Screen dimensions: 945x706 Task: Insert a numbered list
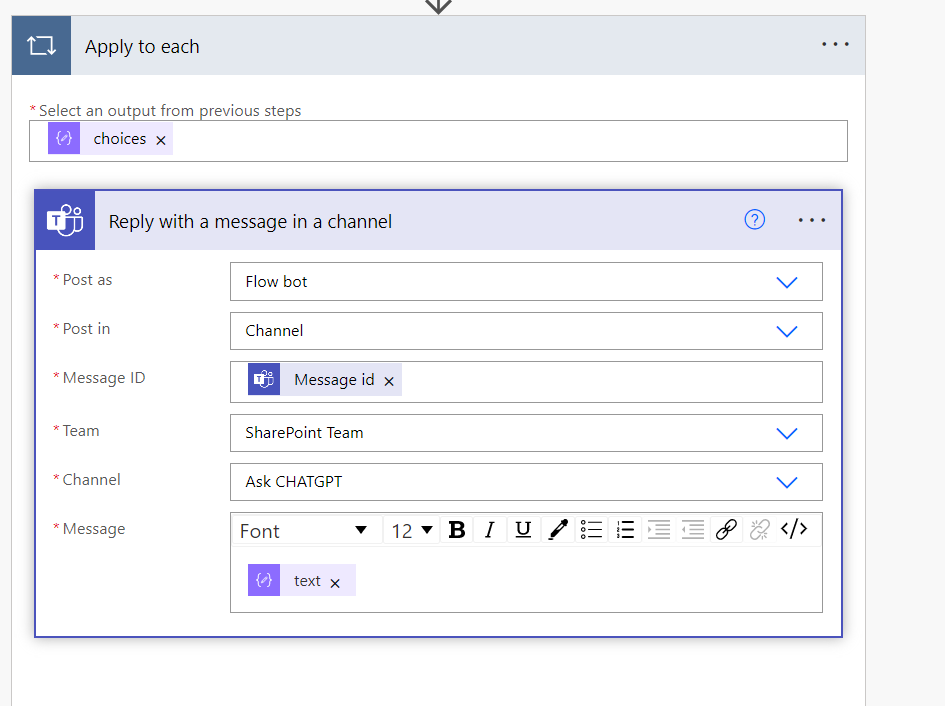[x=625, y=530]
